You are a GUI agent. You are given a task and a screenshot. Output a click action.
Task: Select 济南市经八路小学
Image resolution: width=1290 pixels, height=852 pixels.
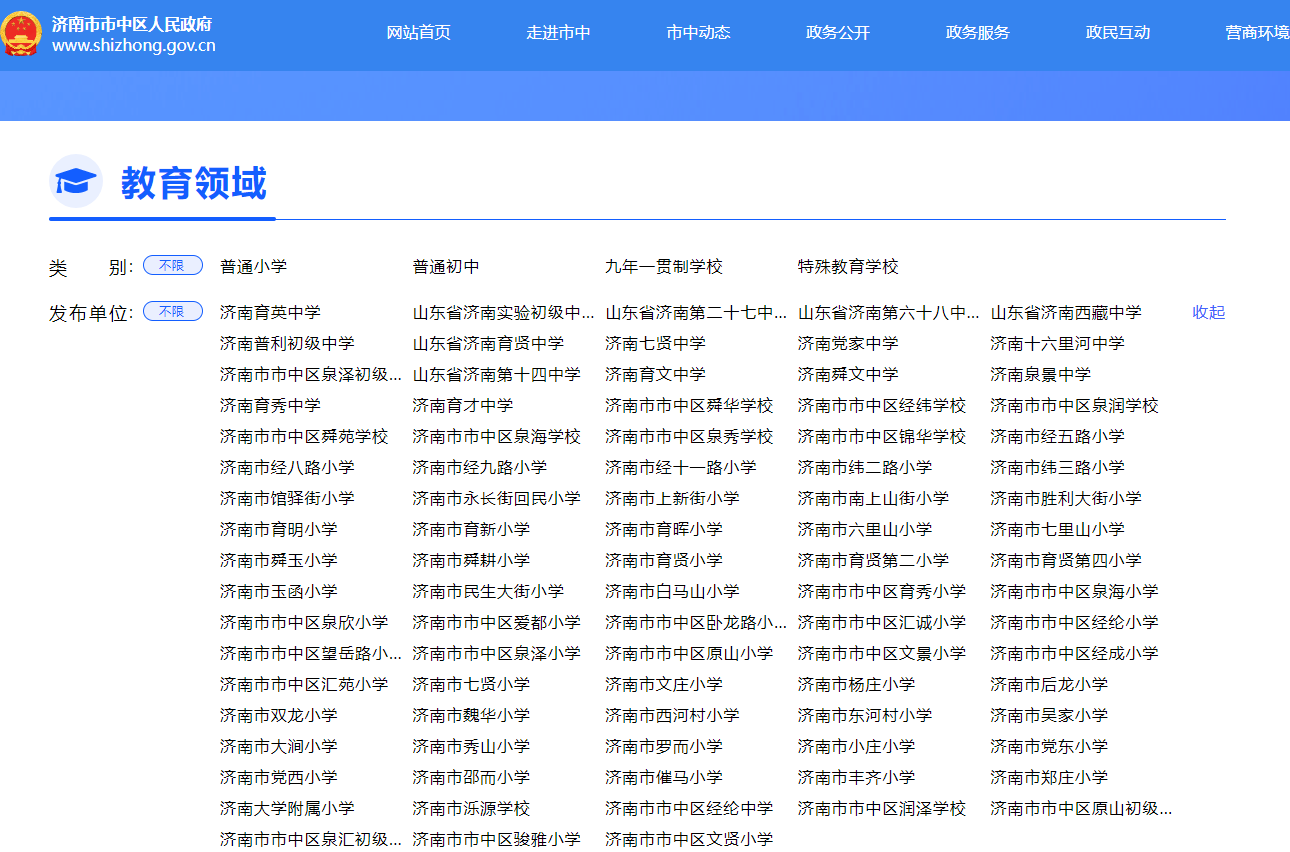point(287,467)
